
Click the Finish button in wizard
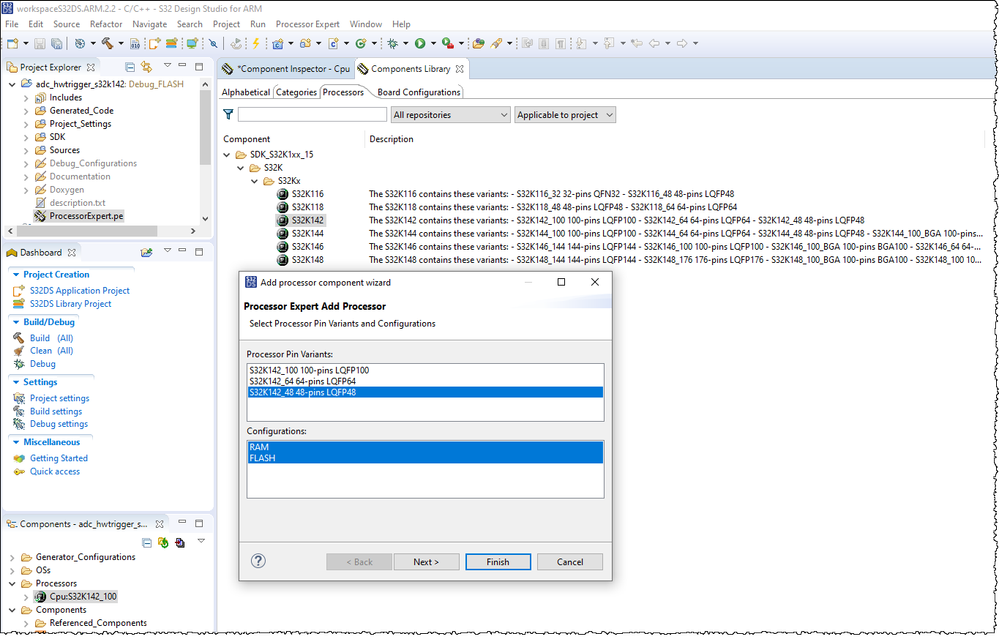click(498, 562)
